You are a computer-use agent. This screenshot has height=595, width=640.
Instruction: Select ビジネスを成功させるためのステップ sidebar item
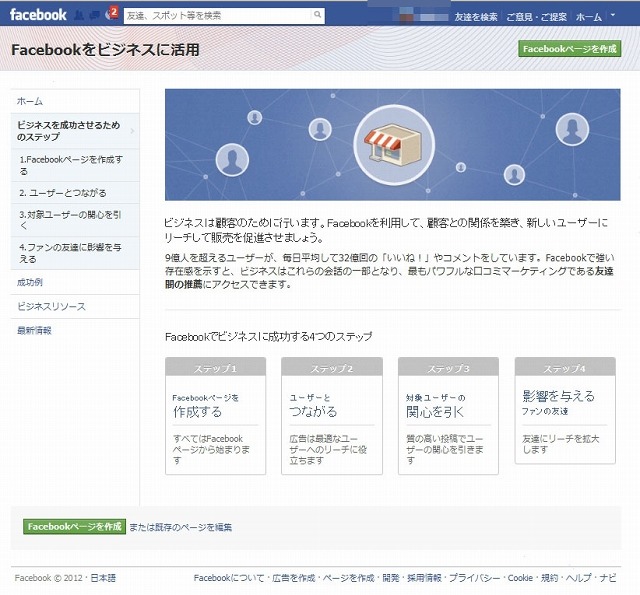75,131
